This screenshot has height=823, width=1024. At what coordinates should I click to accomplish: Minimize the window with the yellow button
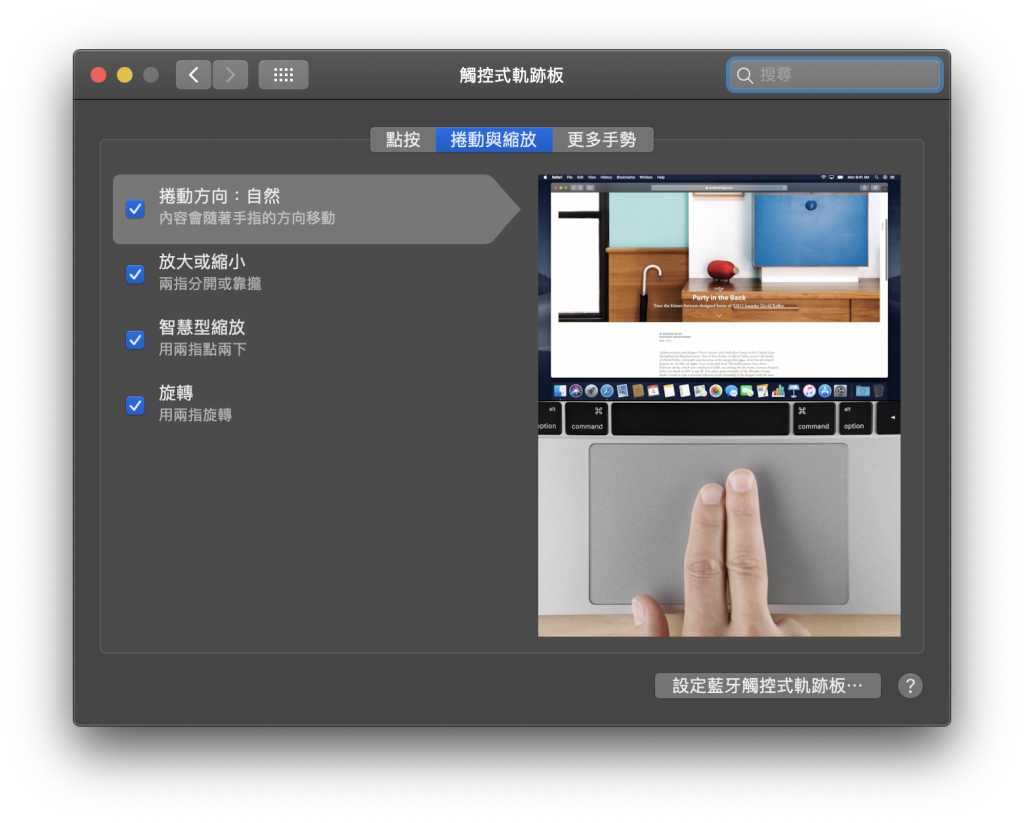point(125,75)
